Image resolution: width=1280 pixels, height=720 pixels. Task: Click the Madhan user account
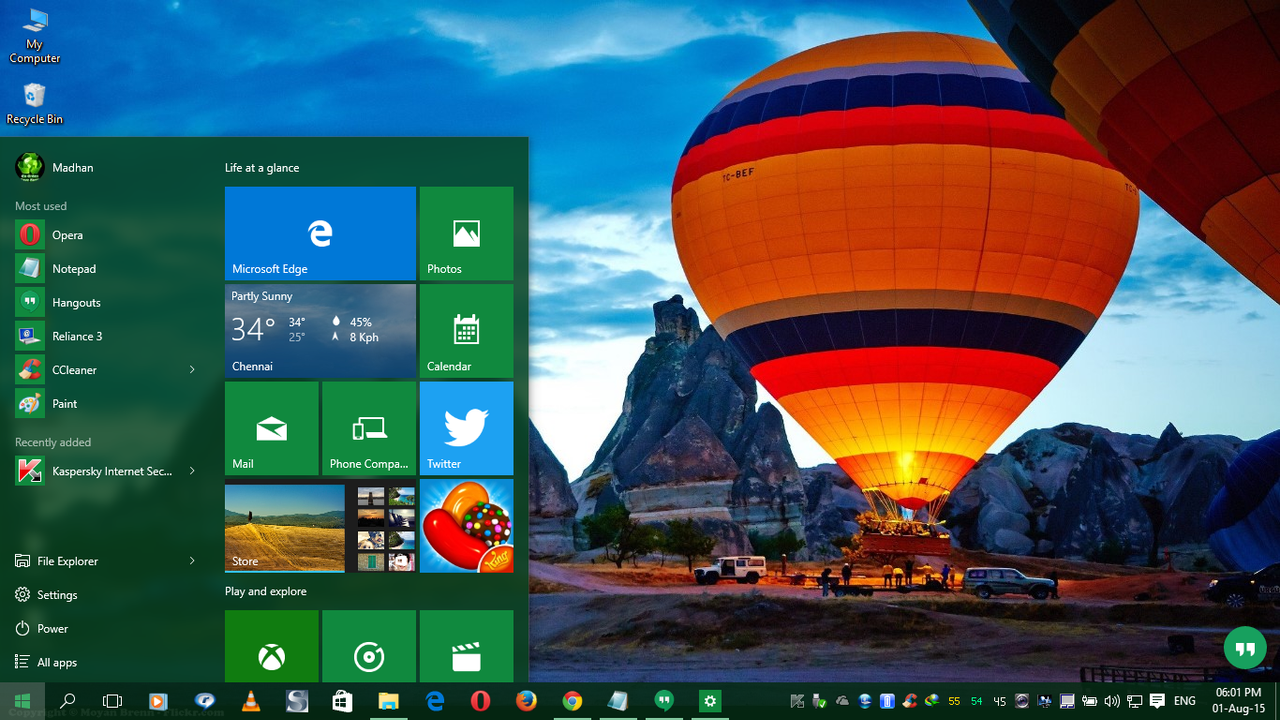[55, 167]
